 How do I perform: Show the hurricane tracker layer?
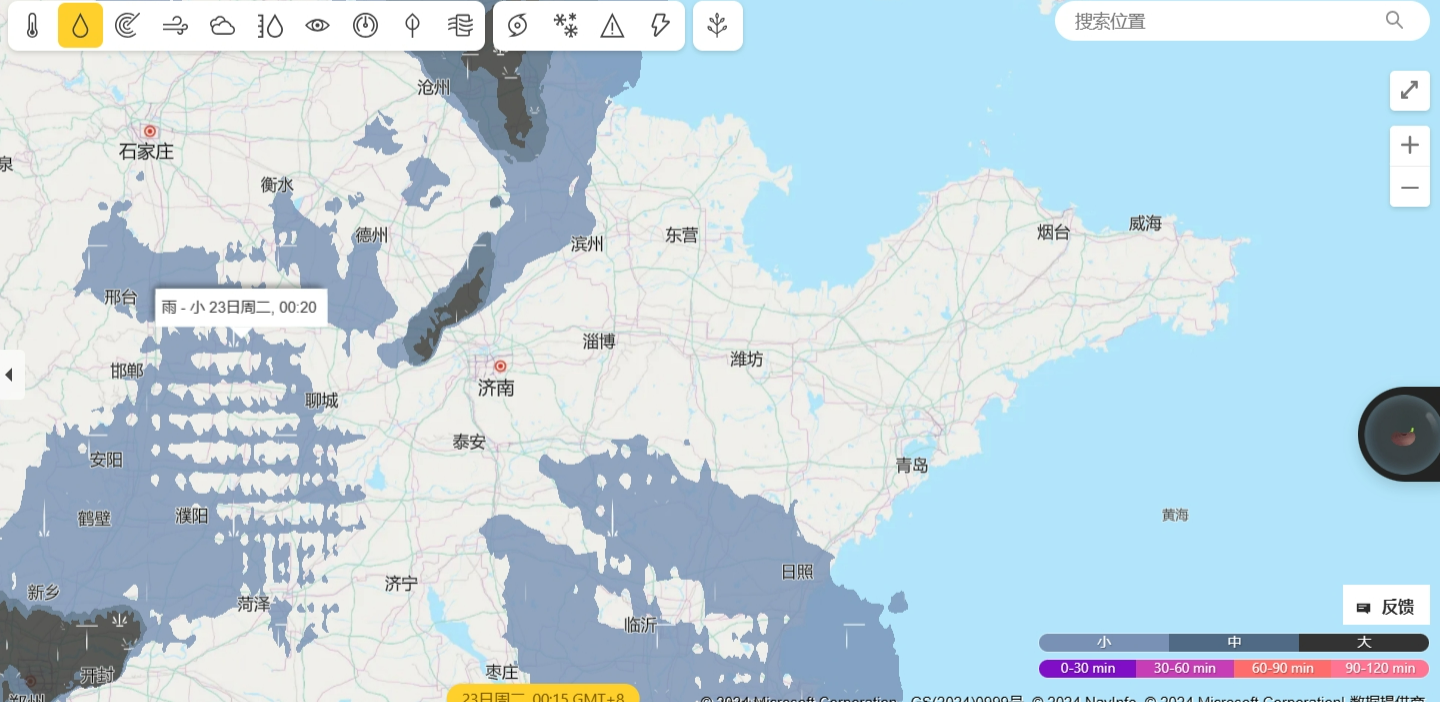pyautogui.click(x=517, y=26)
